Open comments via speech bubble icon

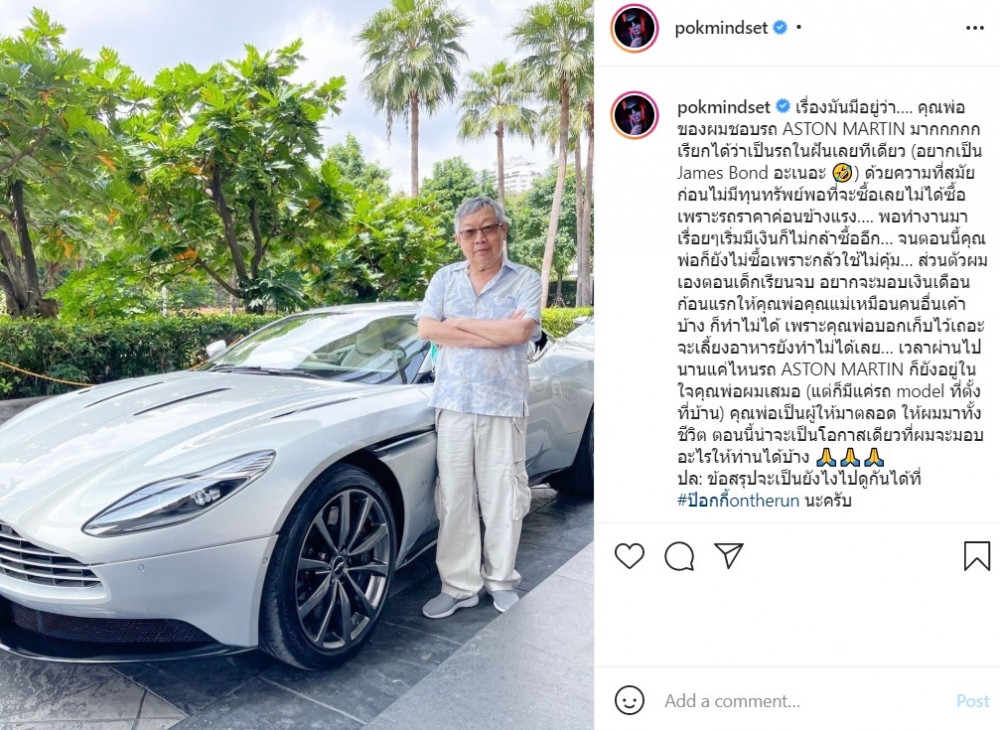tap(679, 556)
